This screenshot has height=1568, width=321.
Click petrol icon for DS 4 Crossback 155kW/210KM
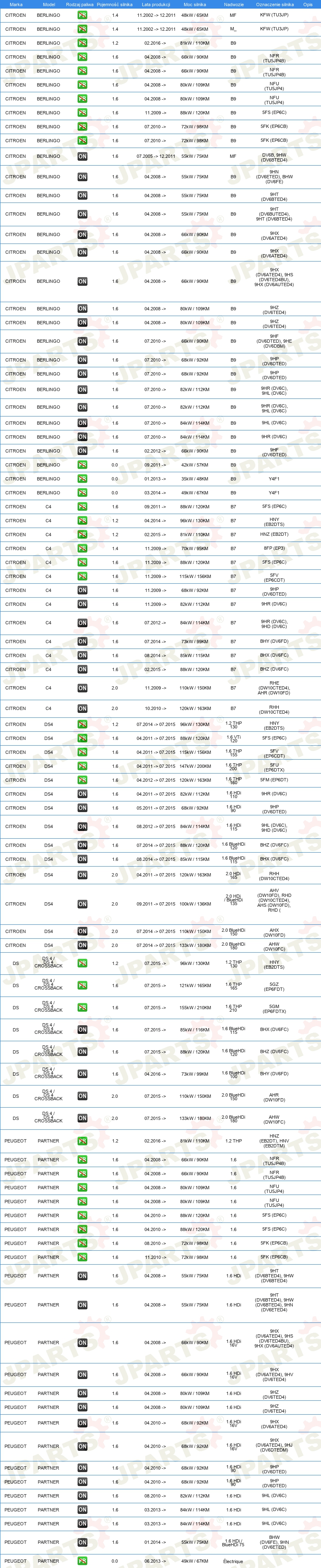[82, 1007]
